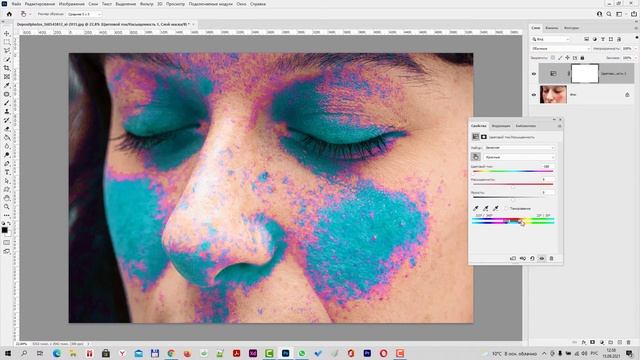Click Photoshop icon in Windows taskbar
Screen dimensions: 640x360
285,353
